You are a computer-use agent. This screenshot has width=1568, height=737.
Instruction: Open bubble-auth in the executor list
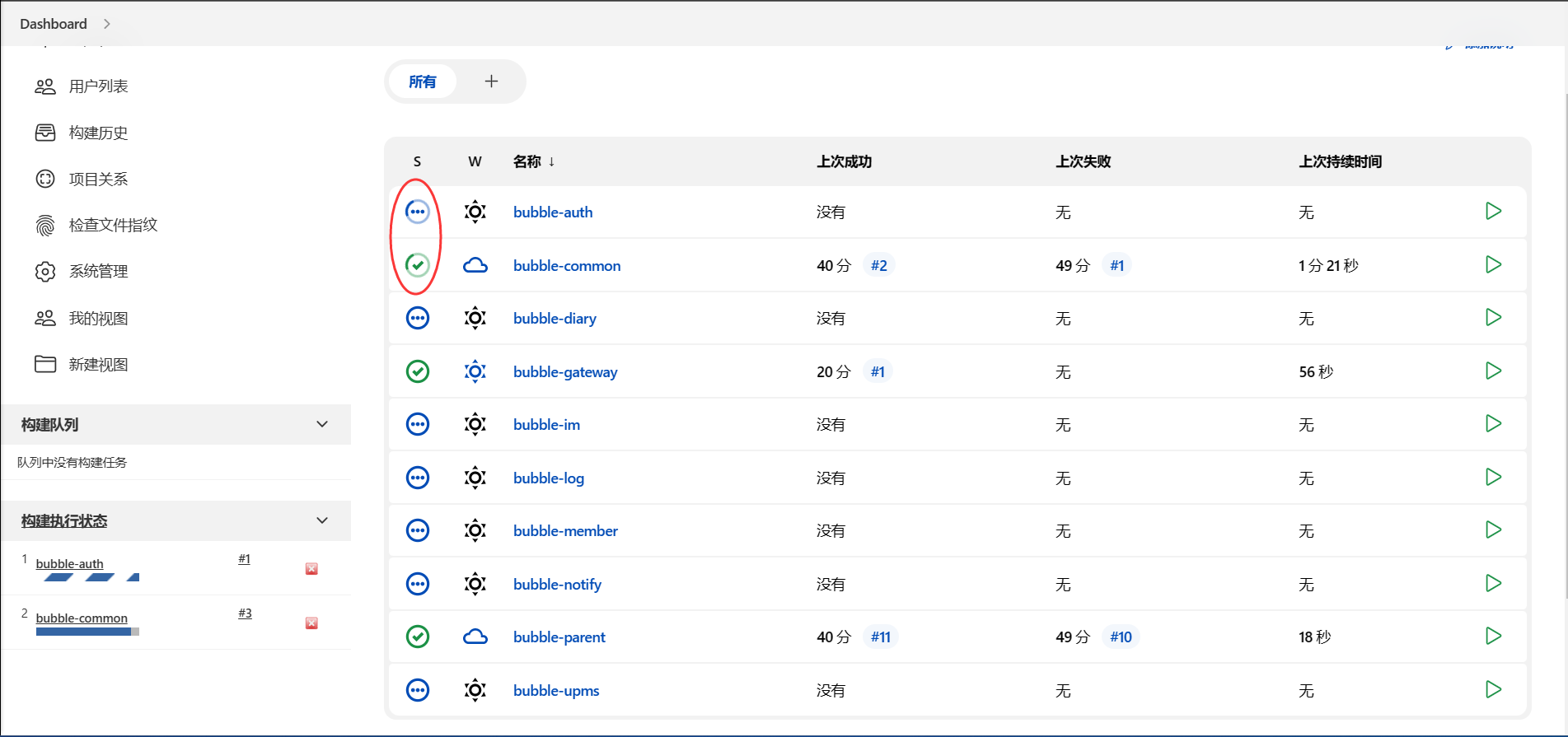70,563
